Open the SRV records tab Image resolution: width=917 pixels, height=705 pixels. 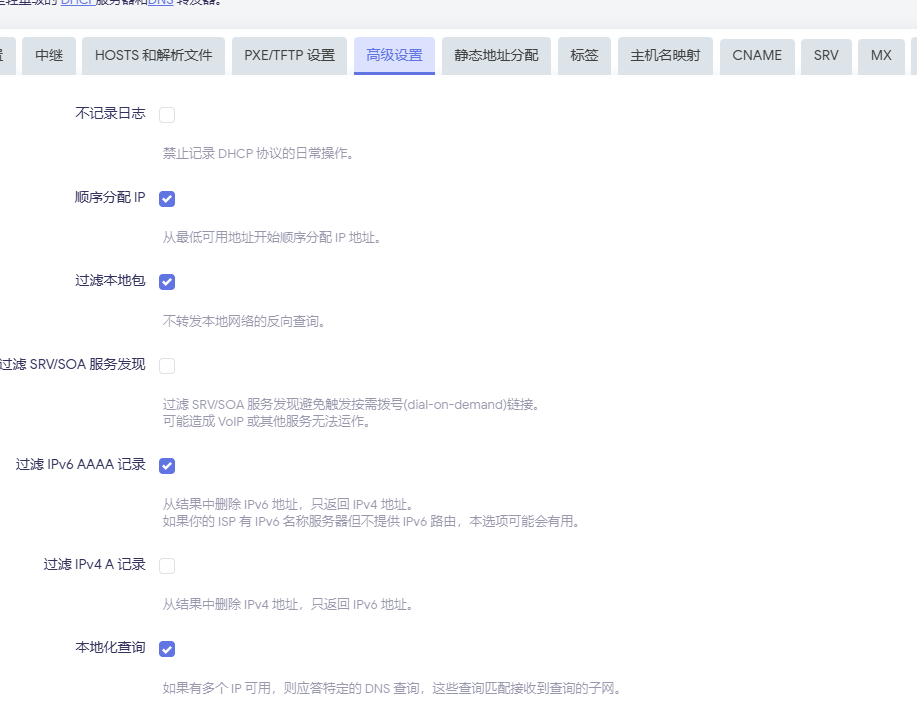click(x=826, y=56)
